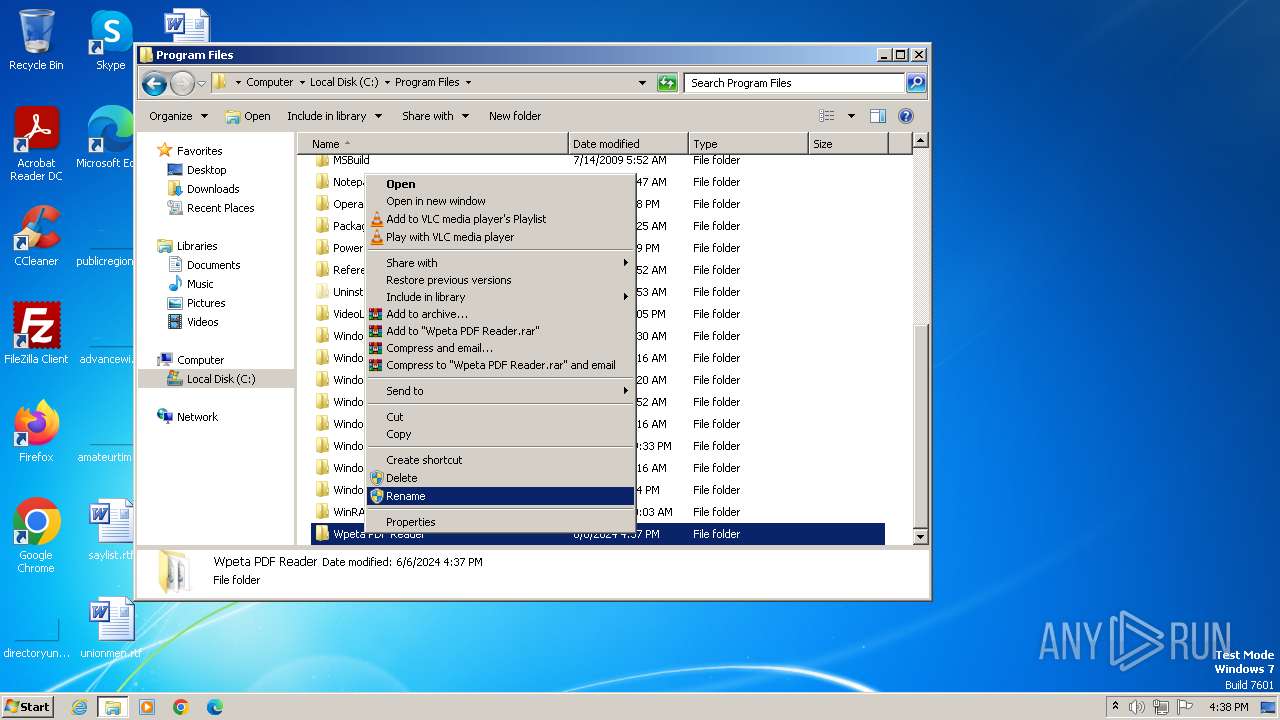The height and width of the screenshot is (720, 1280).
Task: Sort by the Type column header
Action: 748,144
